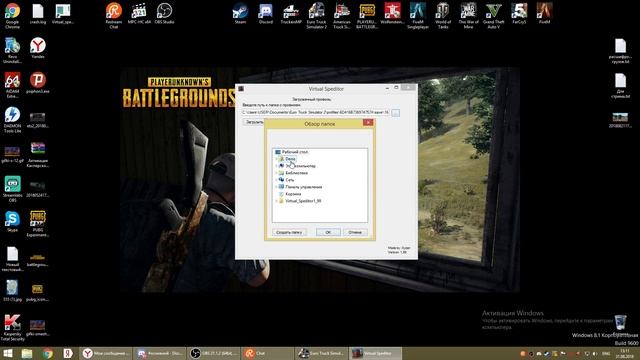Viewport: 640px width, 360px height.
Task: Switch to Redream Chat taskbar window
Action: point(267,353)
